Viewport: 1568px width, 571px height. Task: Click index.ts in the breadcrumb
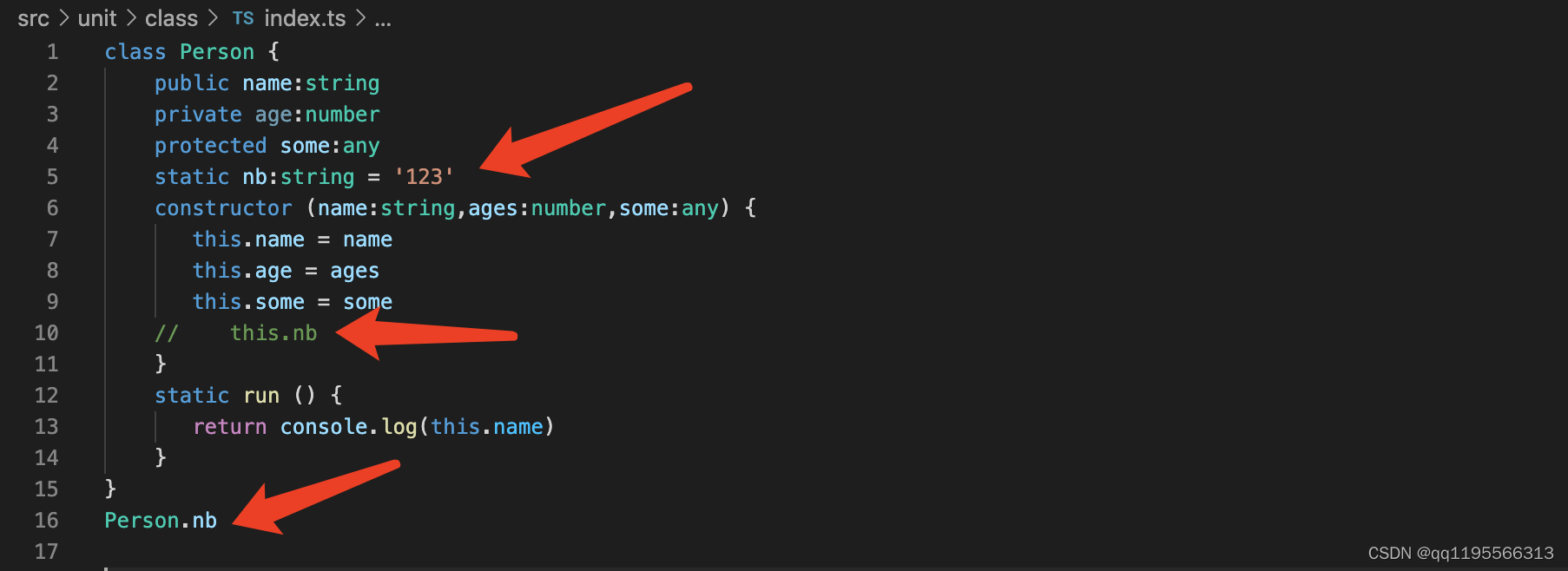click(x=305, y=18)
